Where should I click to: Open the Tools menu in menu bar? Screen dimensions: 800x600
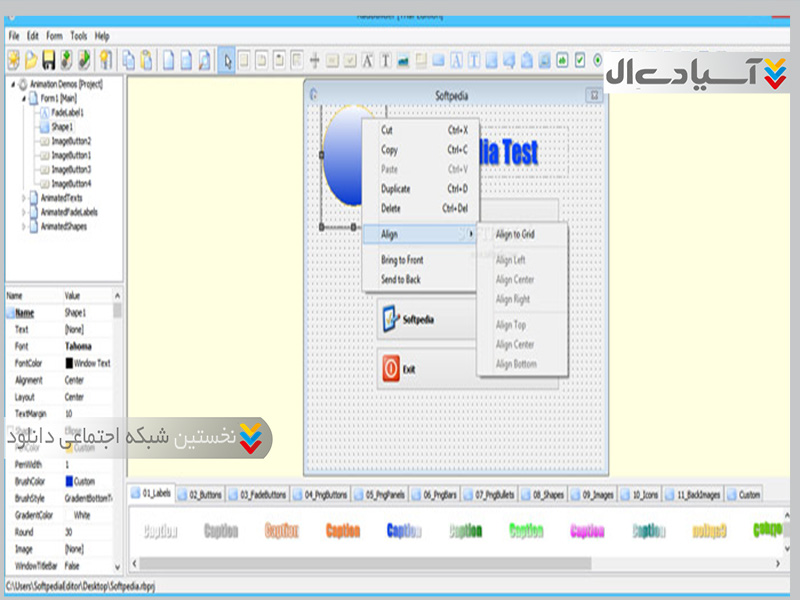click(78, 36)
